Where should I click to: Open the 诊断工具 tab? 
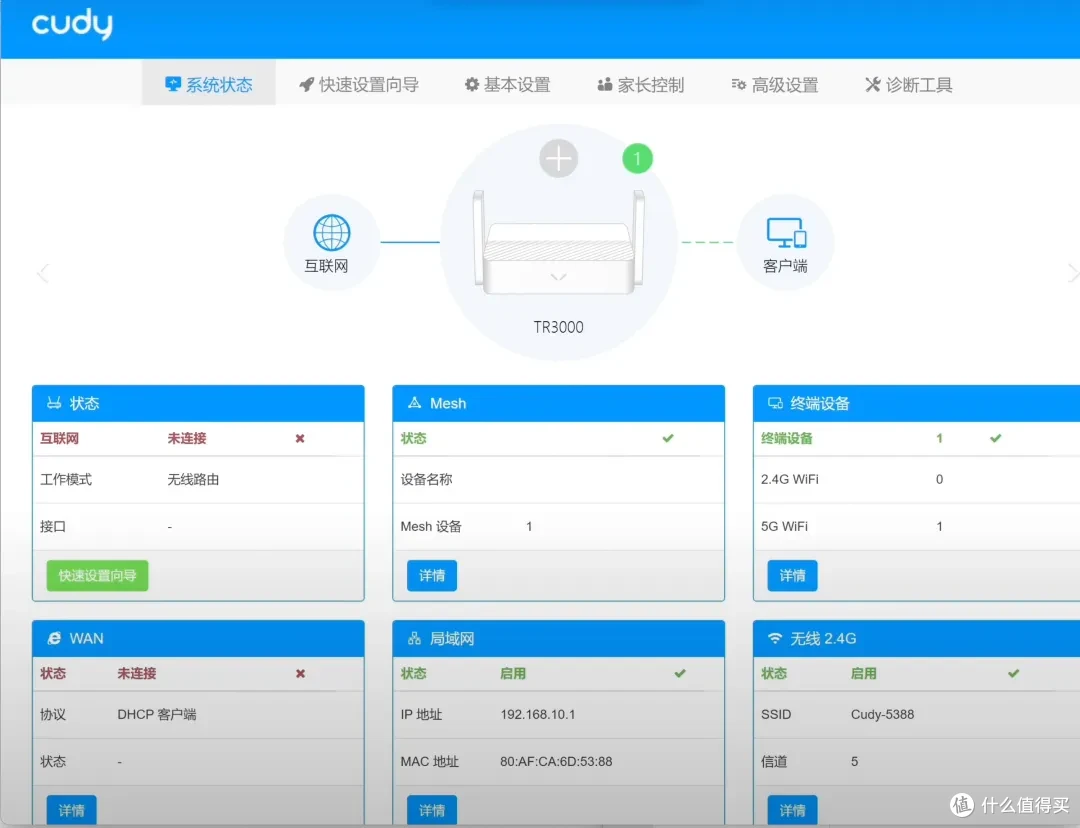coord(908,84)
